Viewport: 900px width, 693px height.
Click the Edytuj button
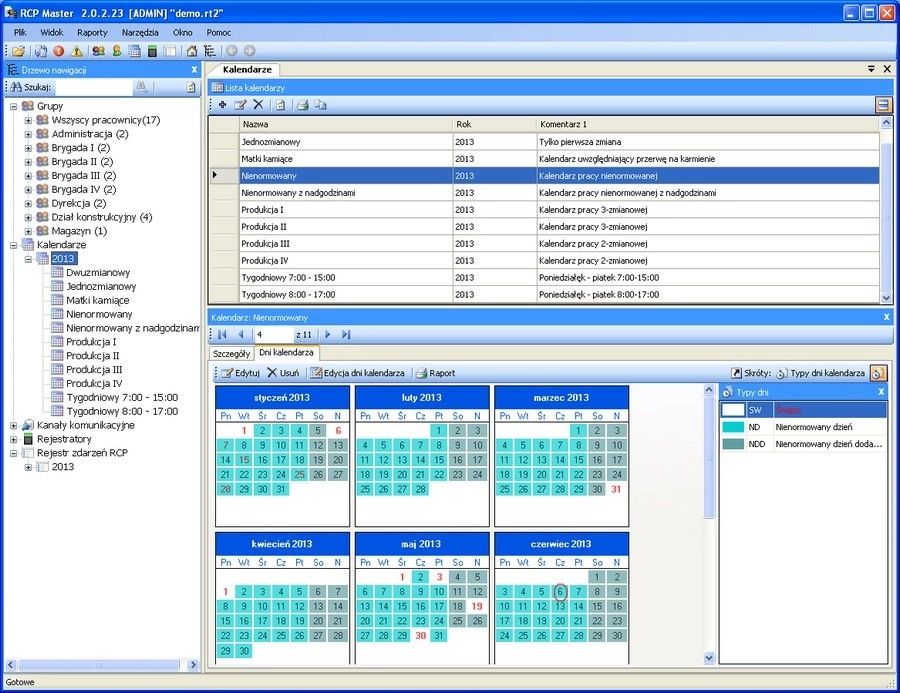tap(241, 373)
